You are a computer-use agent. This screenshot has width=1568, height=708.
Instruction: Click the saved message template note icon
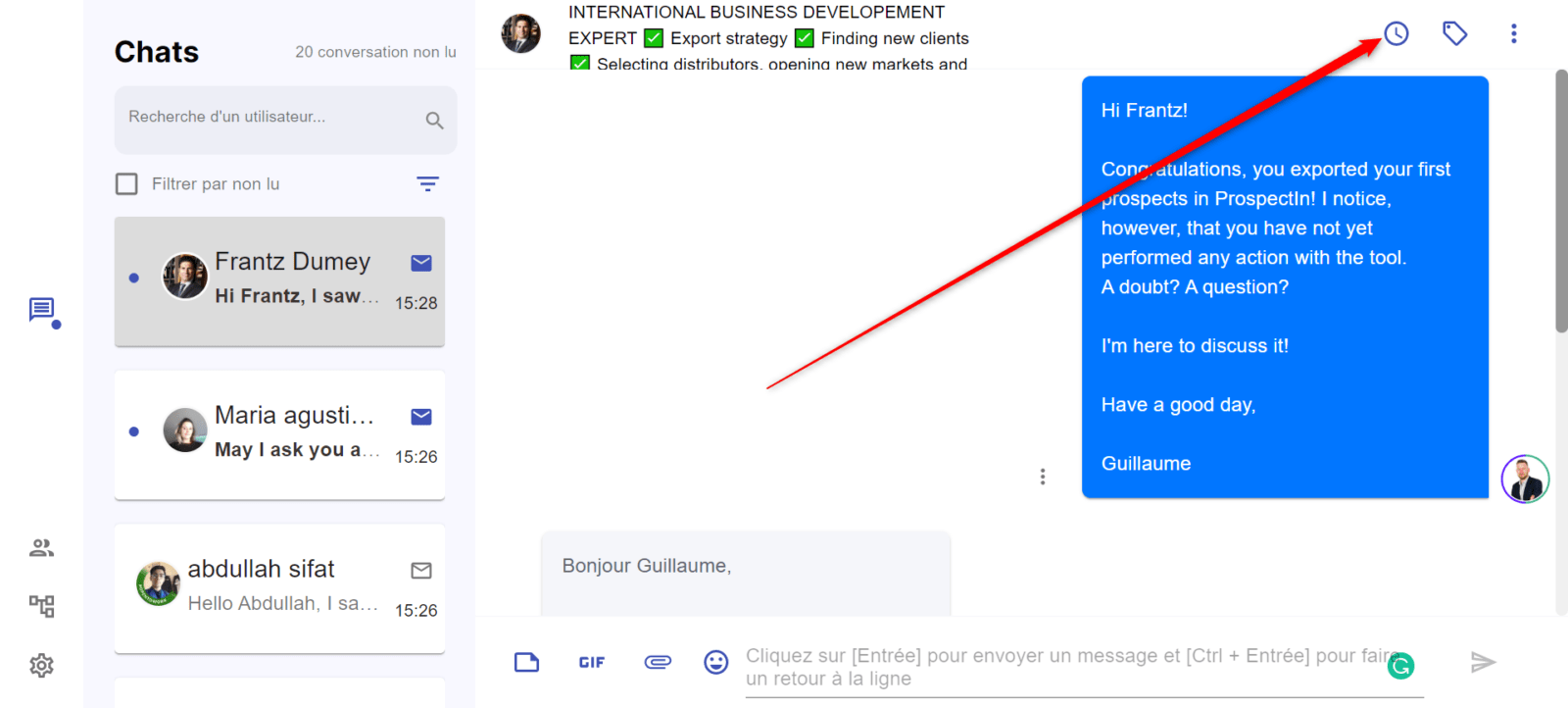(526, 662)
